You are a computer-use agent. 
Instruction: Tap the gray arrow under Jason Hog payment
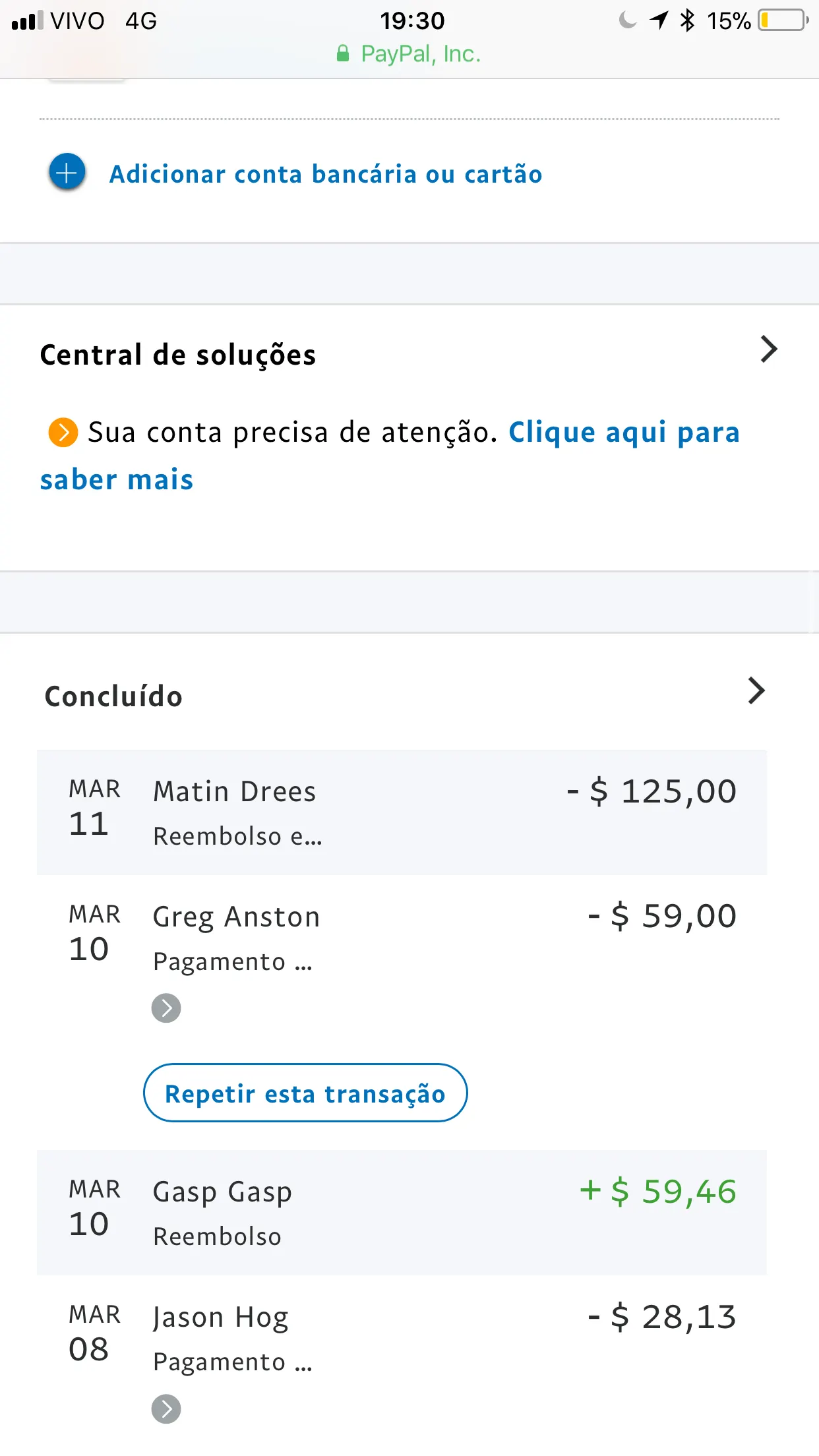tap(166, 1409)
